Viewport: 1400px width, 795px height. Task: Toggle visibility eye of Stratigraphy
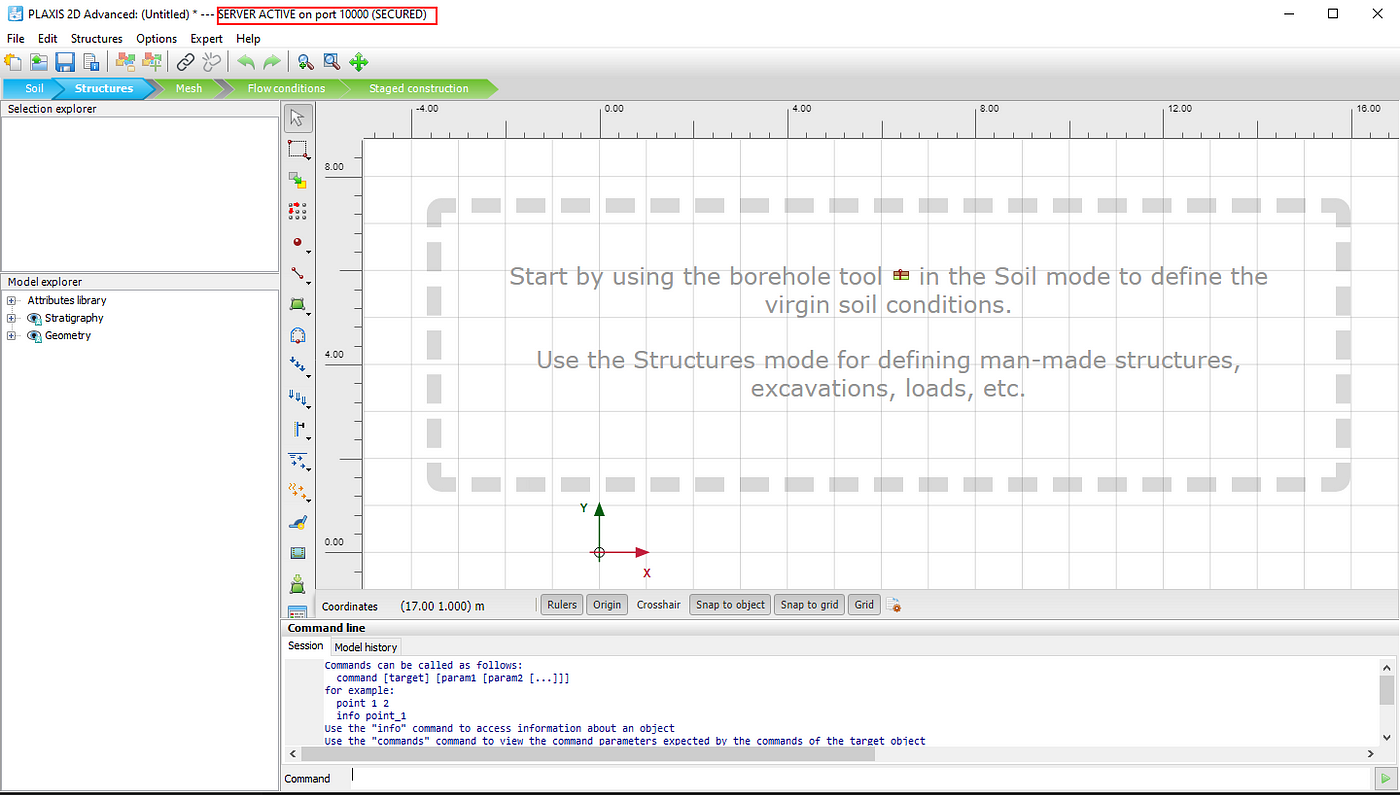point(34,318)
